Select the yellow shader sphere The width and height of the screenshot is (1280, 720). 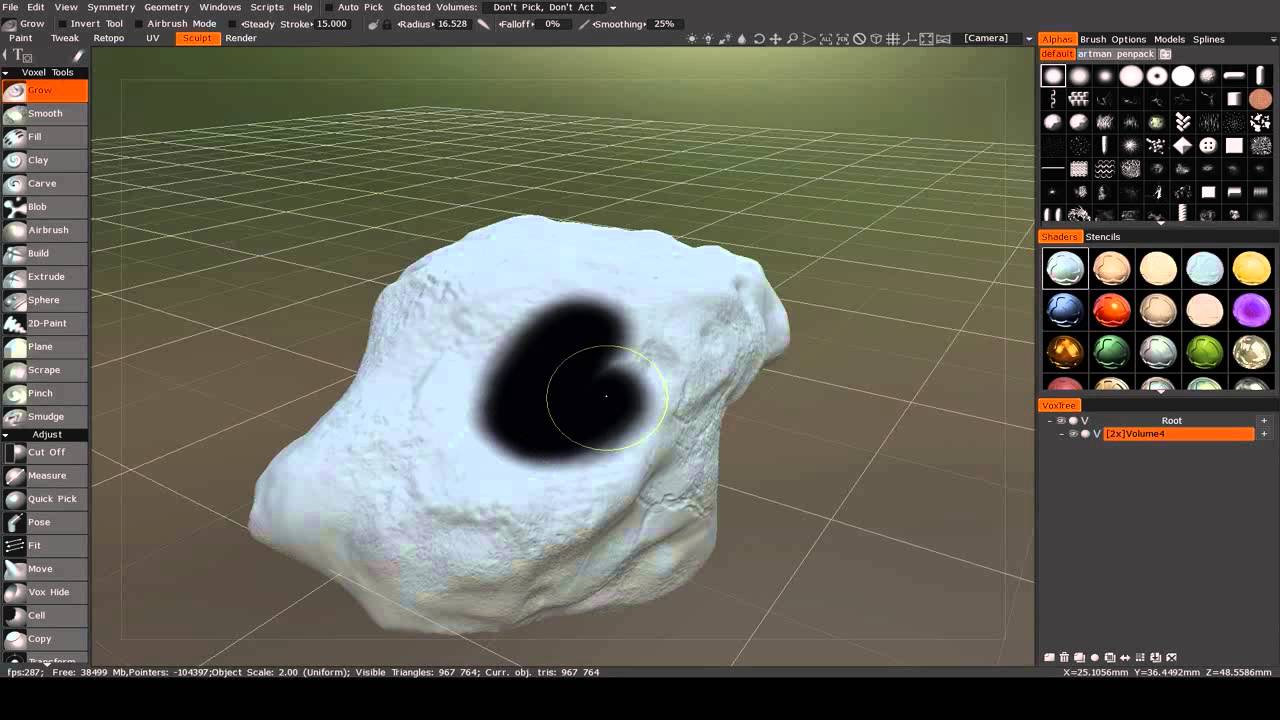(1251, 268)
